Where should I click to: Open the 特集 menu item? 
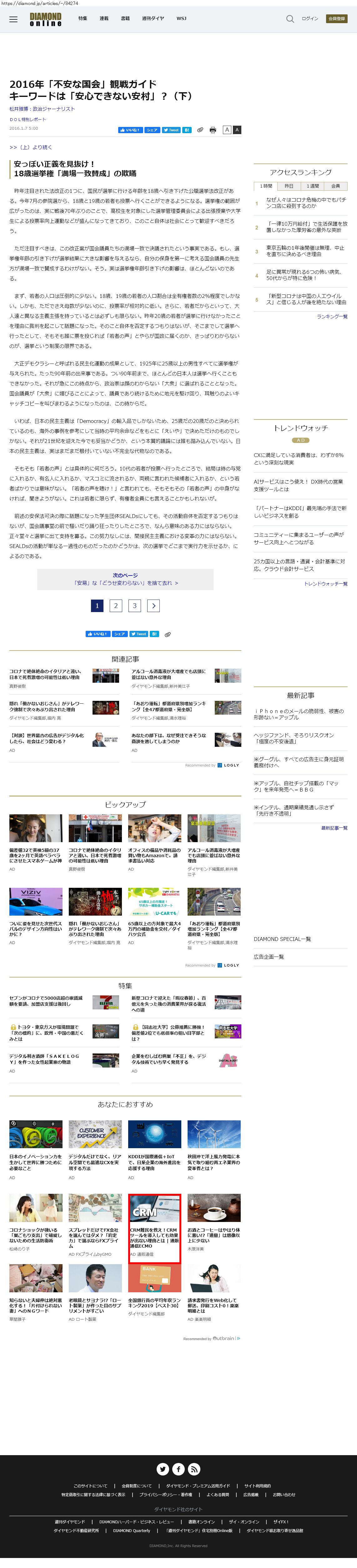[82, 19]
